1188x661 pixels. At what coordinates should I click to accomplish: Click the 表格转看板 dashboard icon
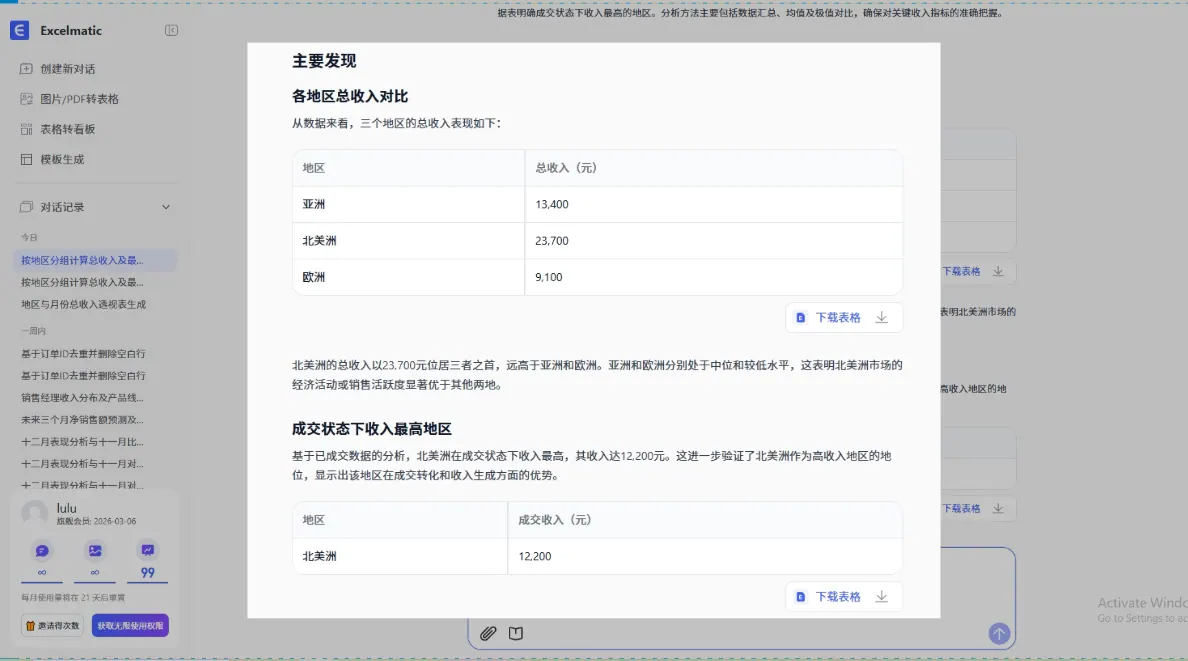(27, 130)
